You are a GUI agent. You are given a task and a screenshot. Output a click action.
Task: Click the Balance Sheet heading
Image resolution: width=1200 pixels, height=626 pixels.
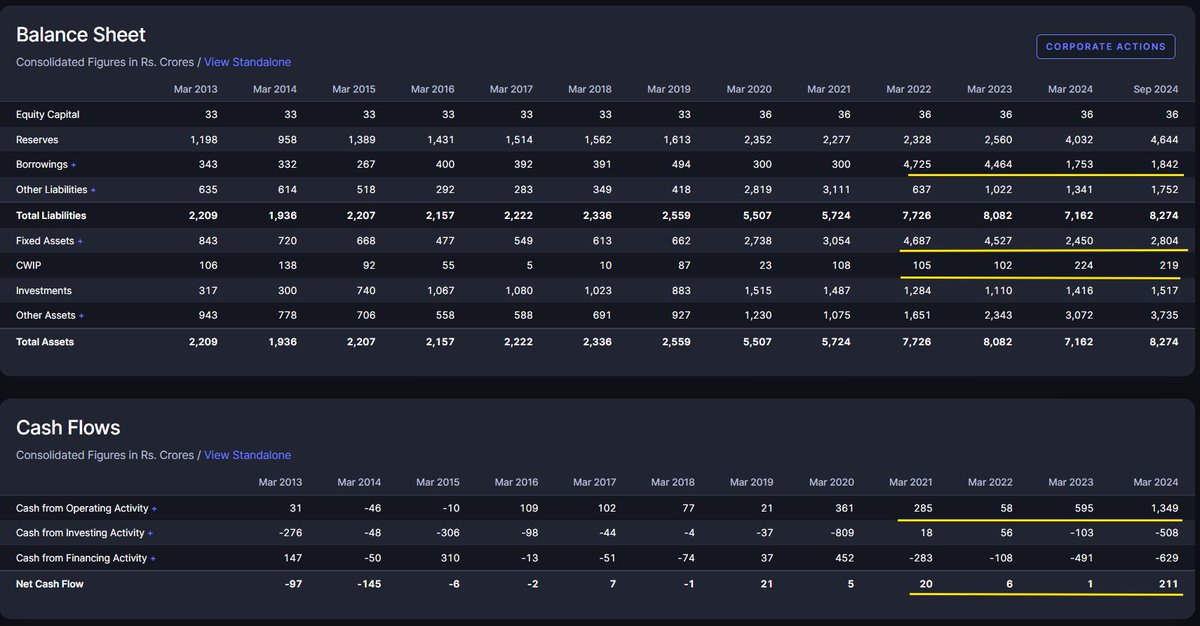(80, 34)
